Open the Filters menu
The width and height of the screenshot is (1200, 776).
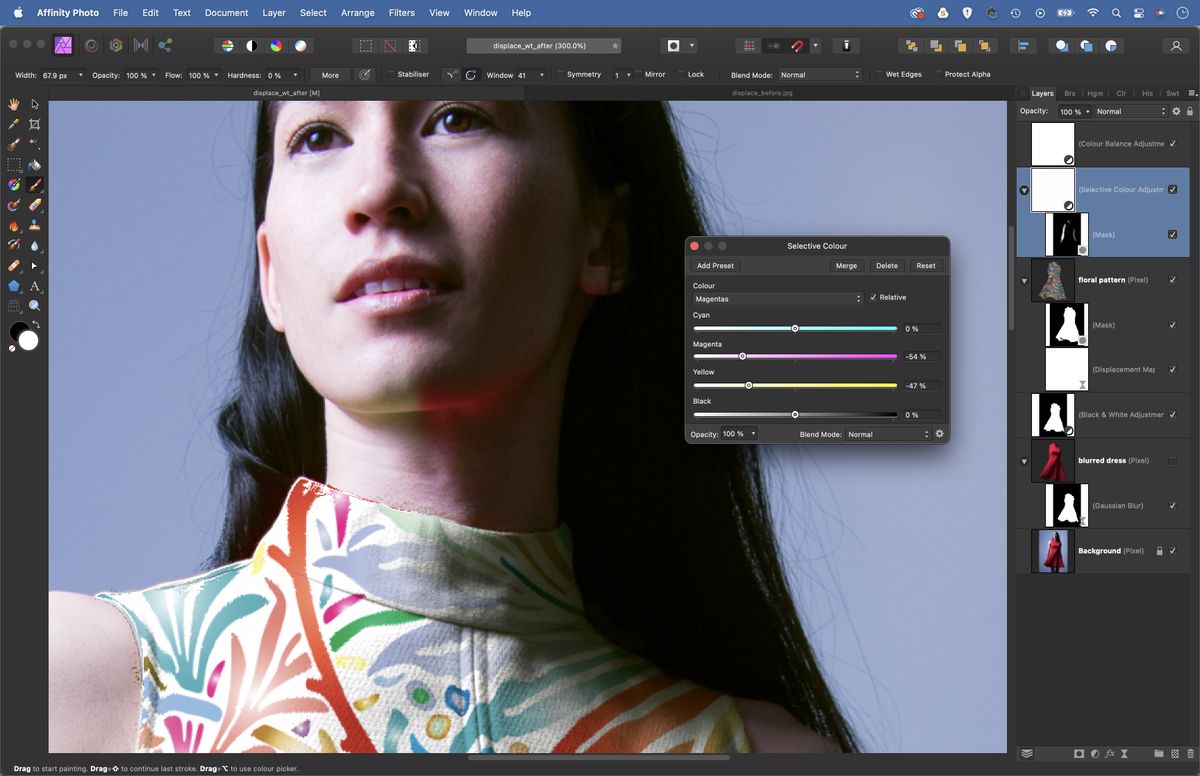coord(401,13)
